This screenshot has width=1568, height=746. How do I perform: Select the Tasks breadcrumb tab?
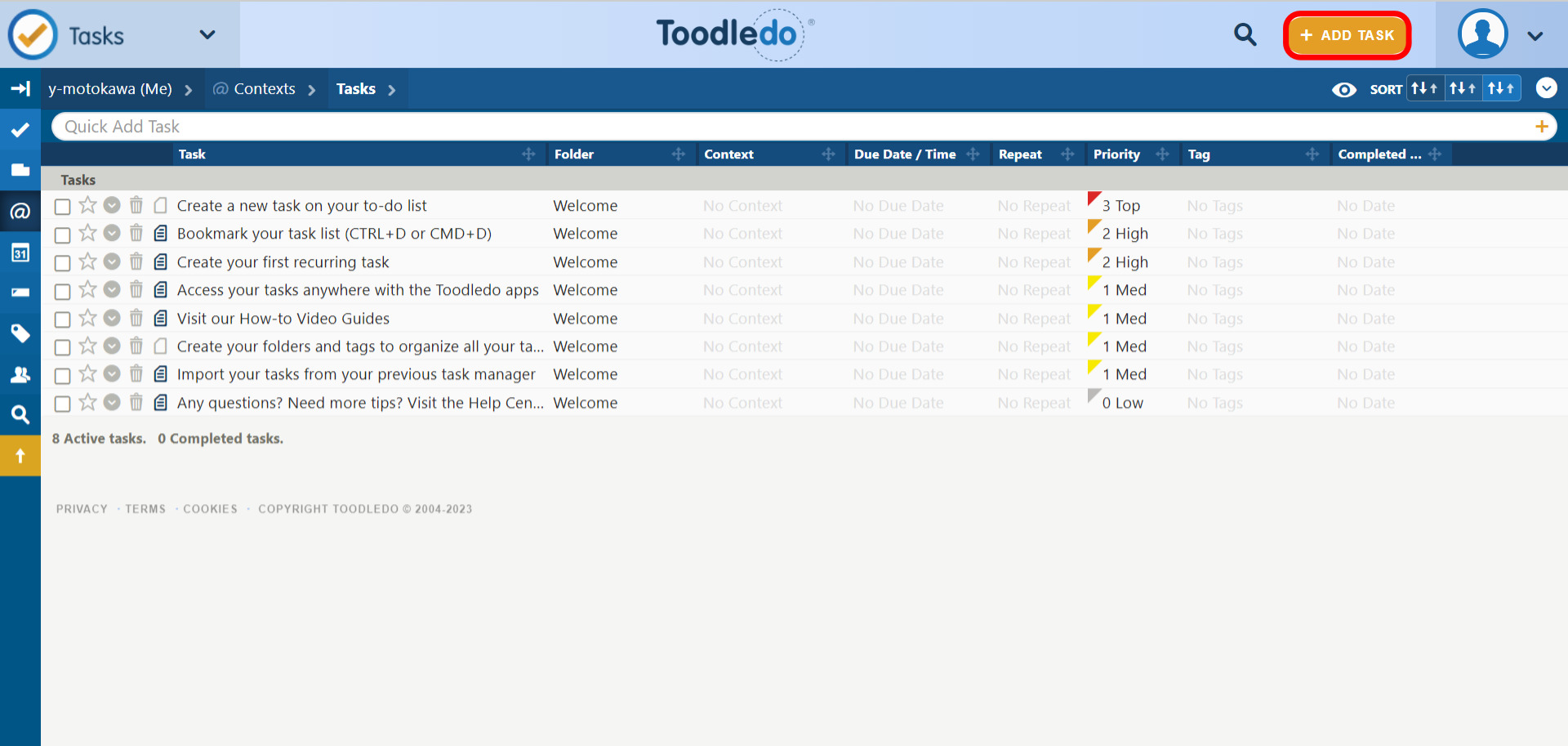[x=356, y=89]
